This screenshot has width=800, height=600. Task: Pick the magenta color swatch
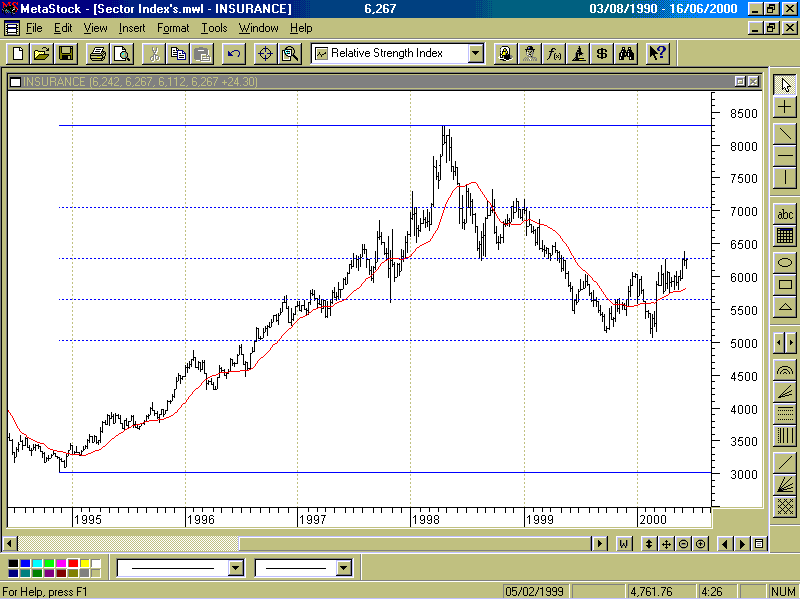pos(61,563)
